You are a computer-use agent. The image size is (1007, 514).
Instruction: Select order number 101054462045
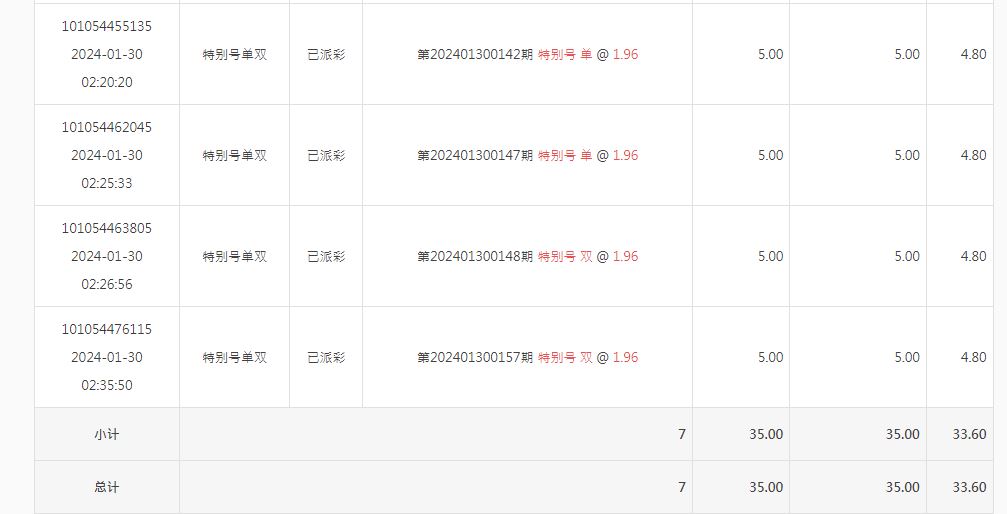pyautogui.click(x=107, y=127)
